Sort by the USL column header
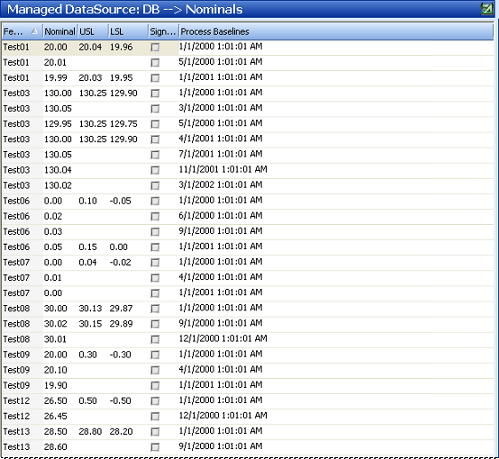Image resolution: width=499 pixels, height=459 pixels. point(93,32)
